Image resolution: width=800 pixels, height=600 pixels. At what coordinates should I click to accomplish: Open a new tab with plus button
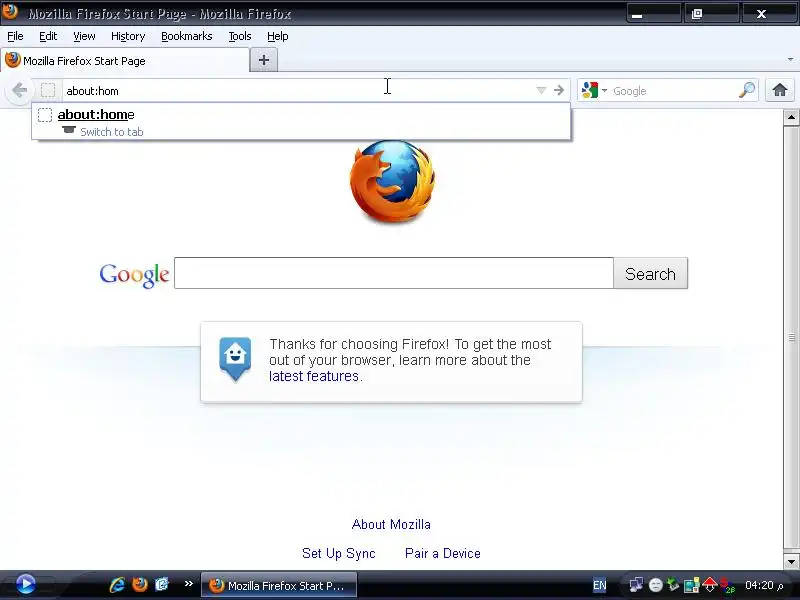point(264,60)
